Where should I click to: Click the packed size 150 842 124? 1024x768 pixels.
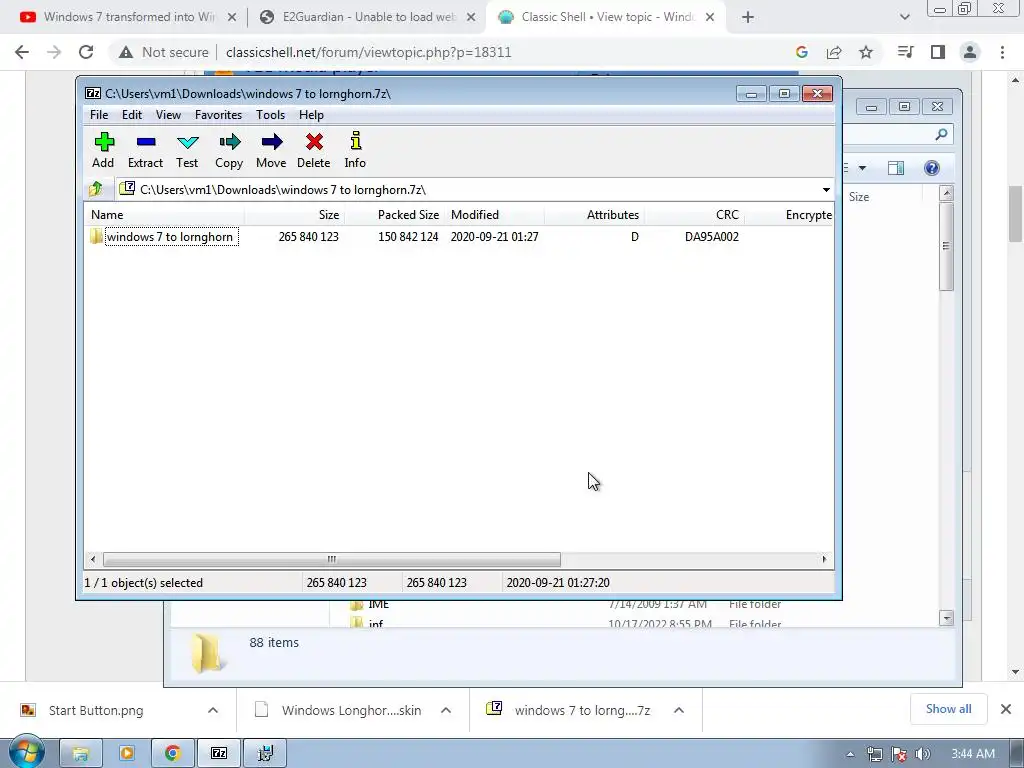408,237
